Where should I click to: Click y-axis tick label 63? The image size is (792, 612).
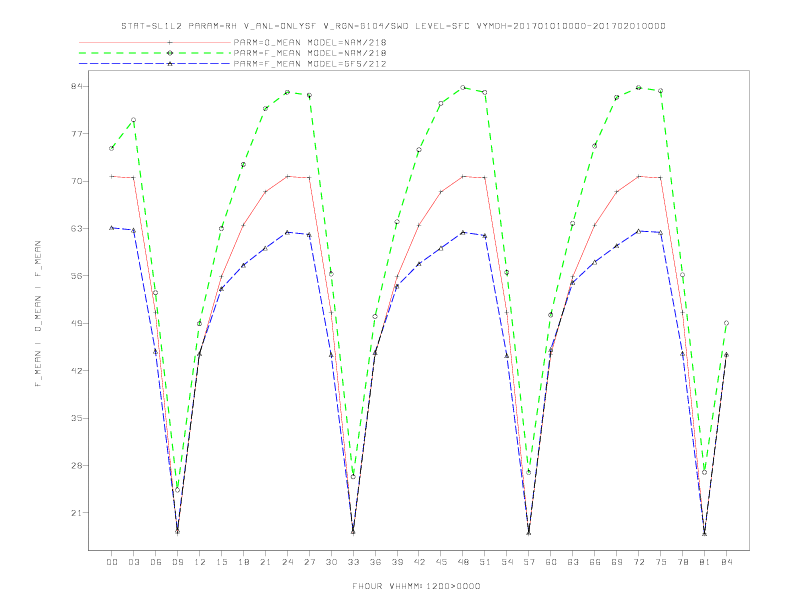(x=76, y=229)
